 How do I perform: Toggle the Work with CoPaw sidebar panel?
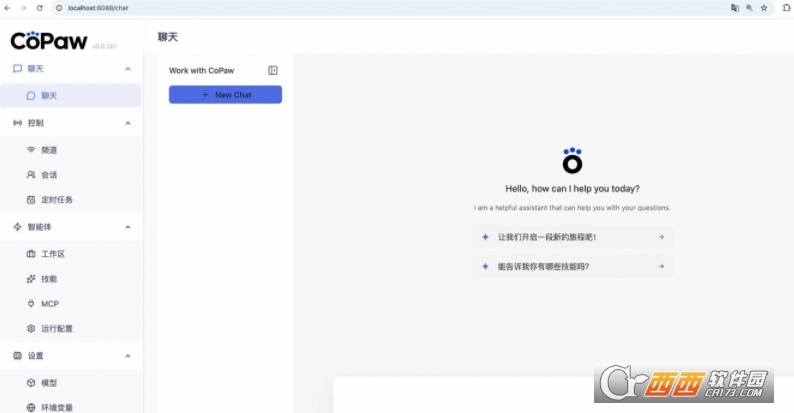pyautogui.click(x=273, y=70)
